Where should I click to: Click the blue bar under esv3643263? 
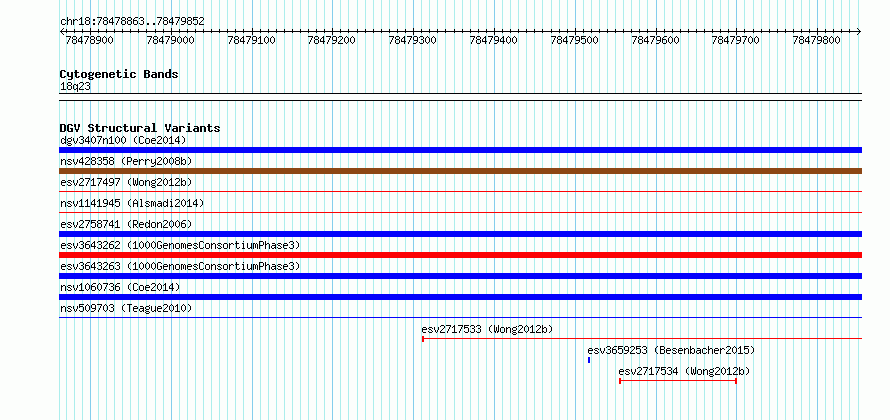[x=460, y=276]
